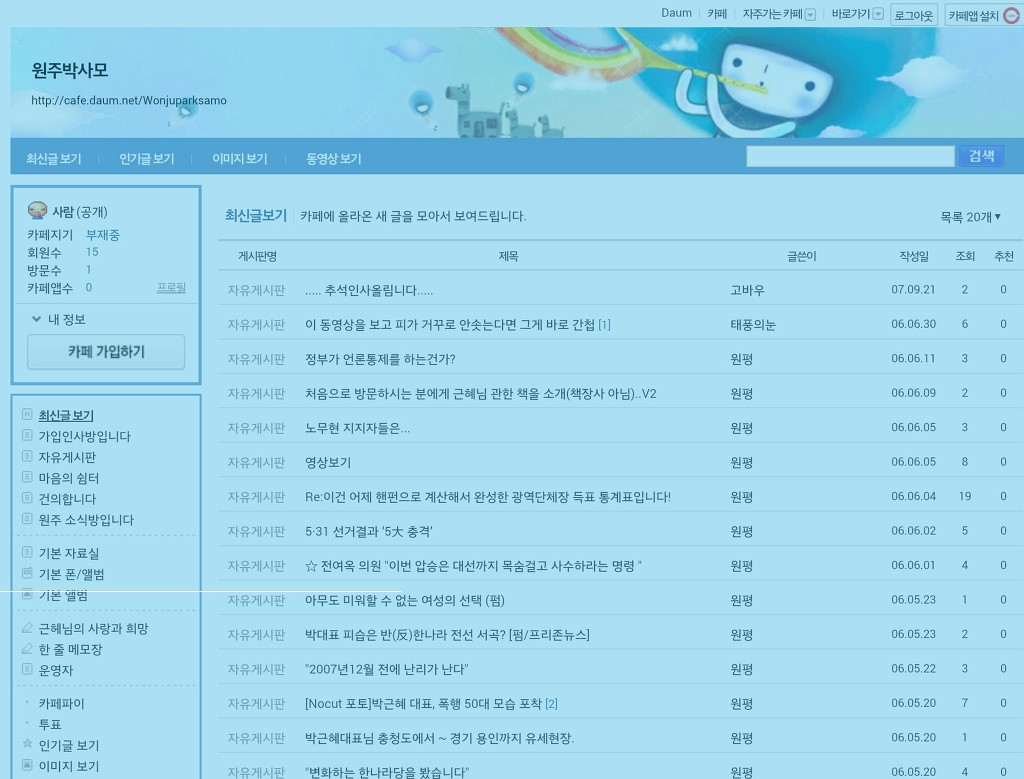Image resolution: width=1024 pixels, height=779 pixels.
Task: Click the 카페 가입하기 button
Action: coord(106,352)
